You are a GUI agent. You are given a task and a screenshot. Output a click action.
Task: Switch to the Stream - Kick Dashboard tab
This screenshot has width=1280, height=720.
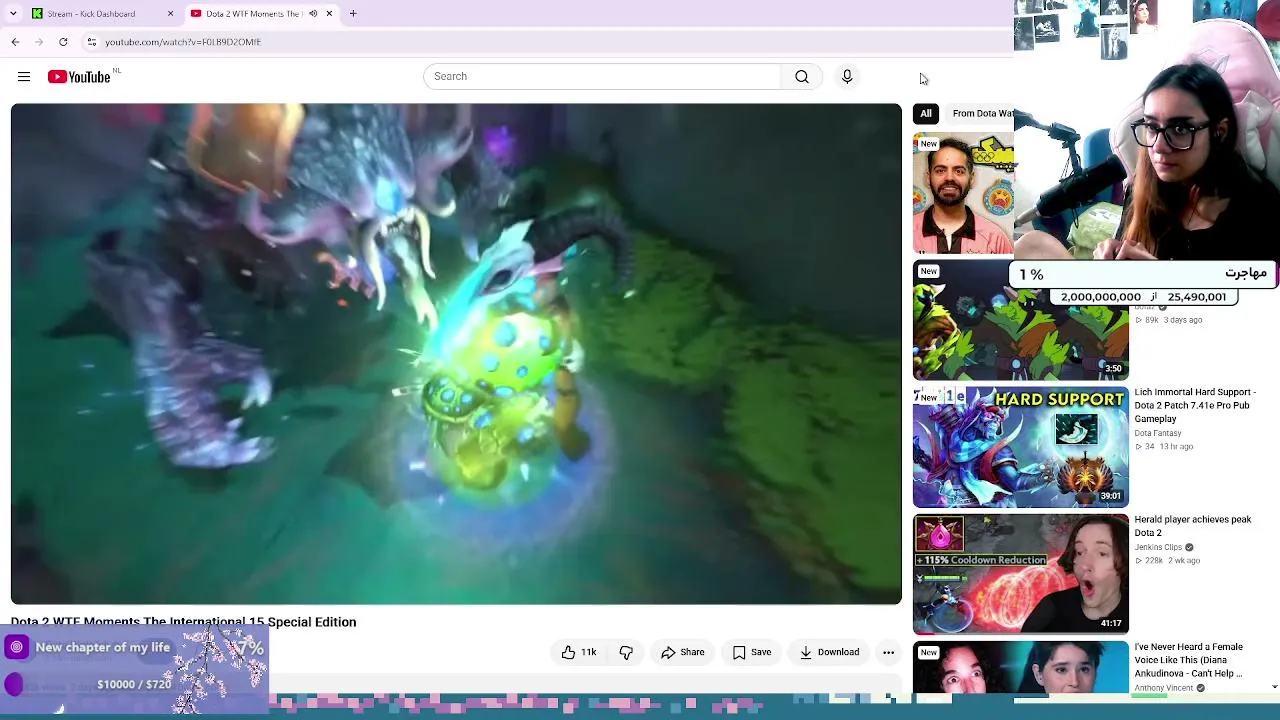click(x=103, y=14)
